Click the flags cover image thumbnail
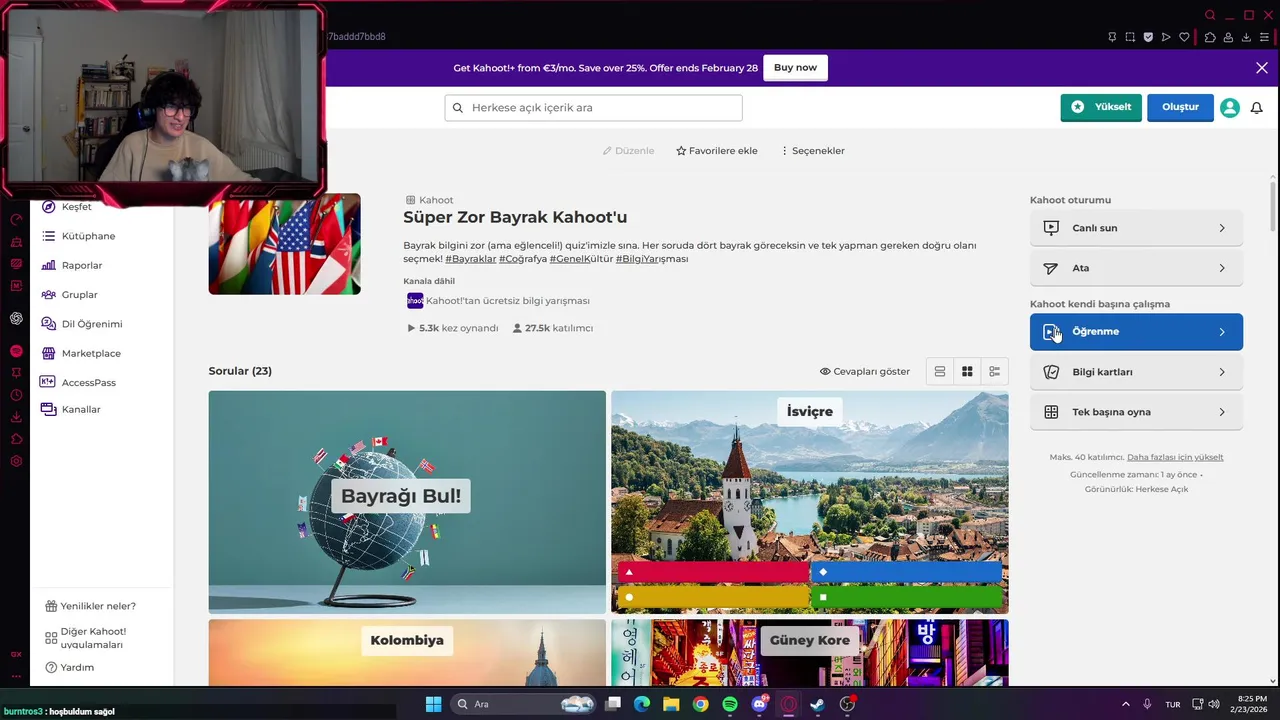Screen dimensions: 1280x720 [285, 244]
